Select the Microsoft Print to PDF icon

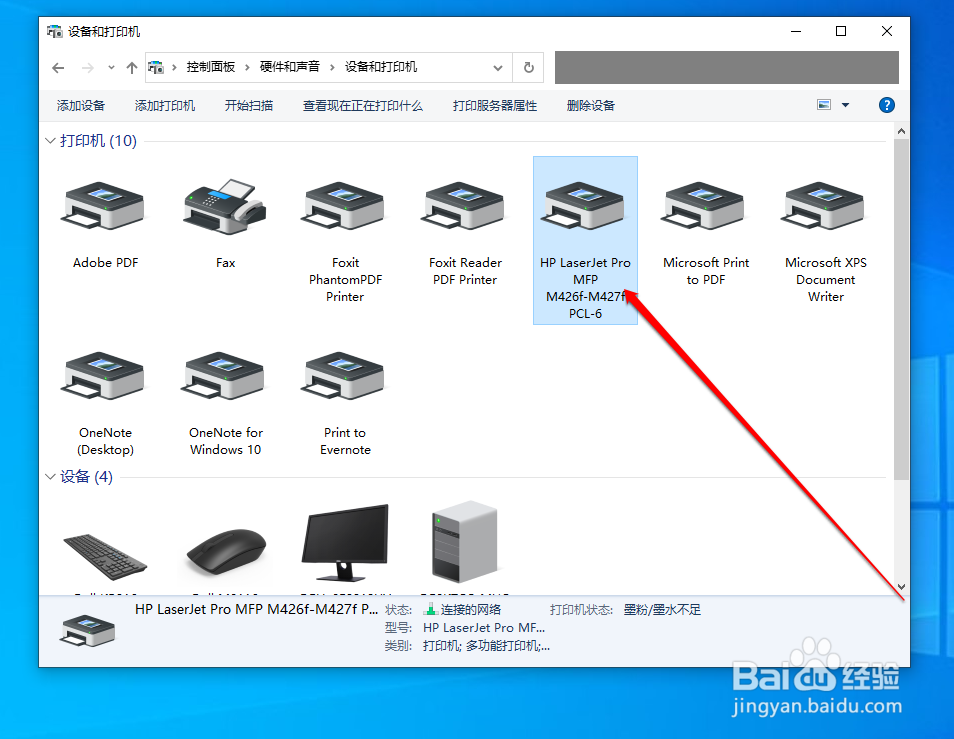pyautogui.click(x=704, y=205)
